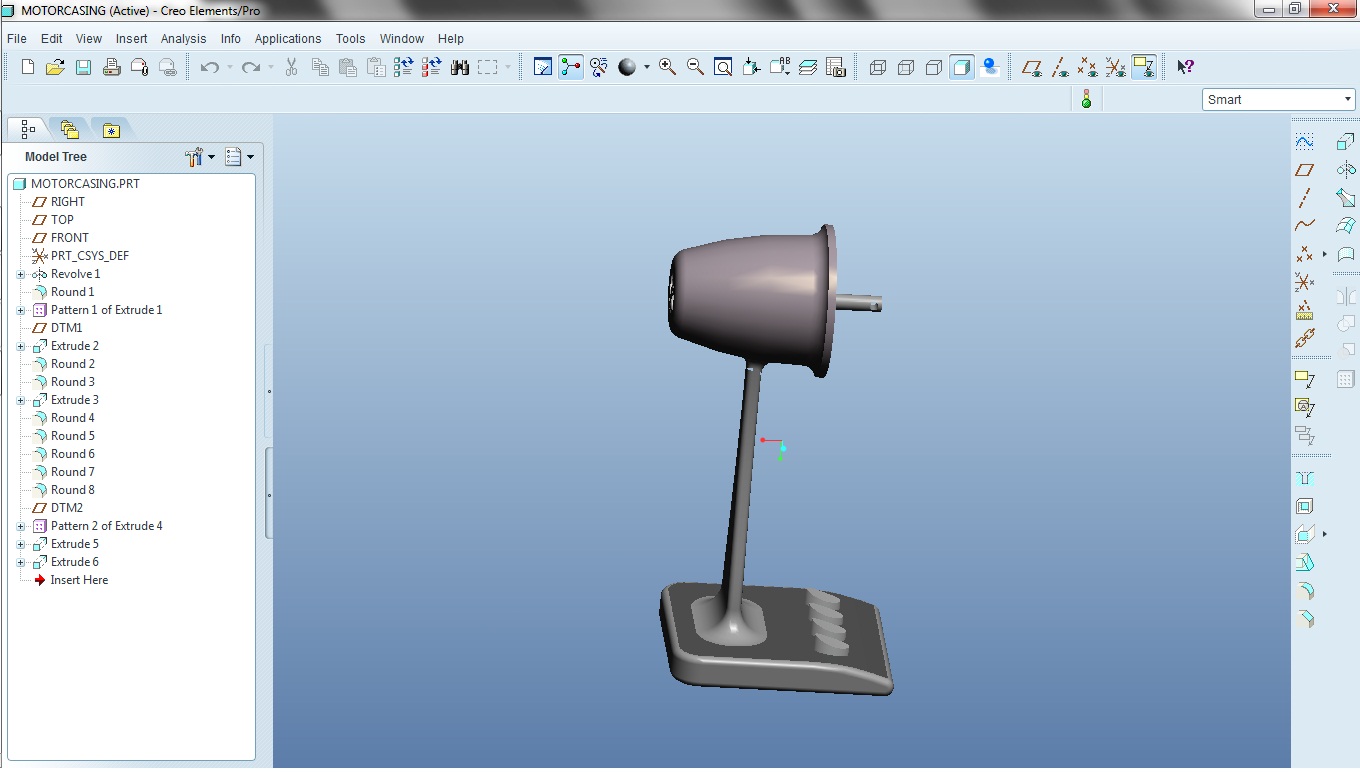The height and width of the screenshot is (772, 1360).
Task: Switch to hidden line display style
Action: 906,67
